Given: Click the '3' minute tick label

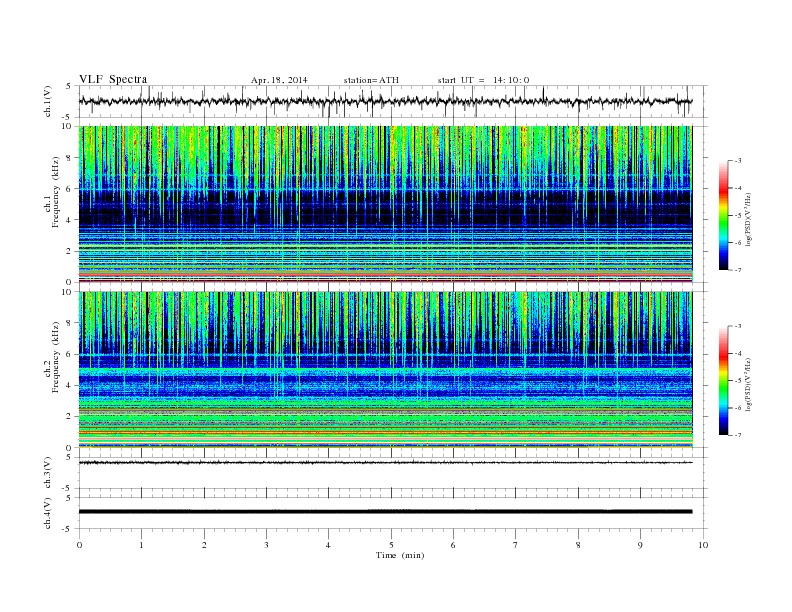Looking at the screenshot, I should pyautogui.click(x=267, y=545).
